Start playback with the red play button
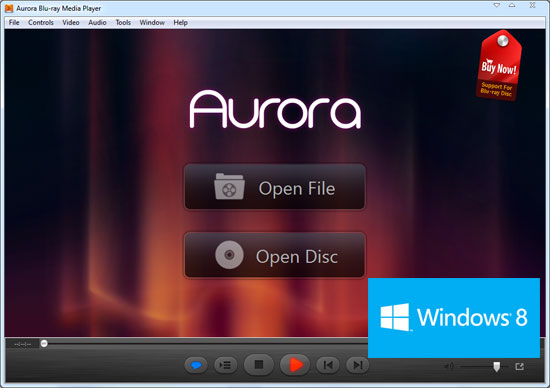Image resolution: width=550 pixels, height=388 pixels. point(295,365)
